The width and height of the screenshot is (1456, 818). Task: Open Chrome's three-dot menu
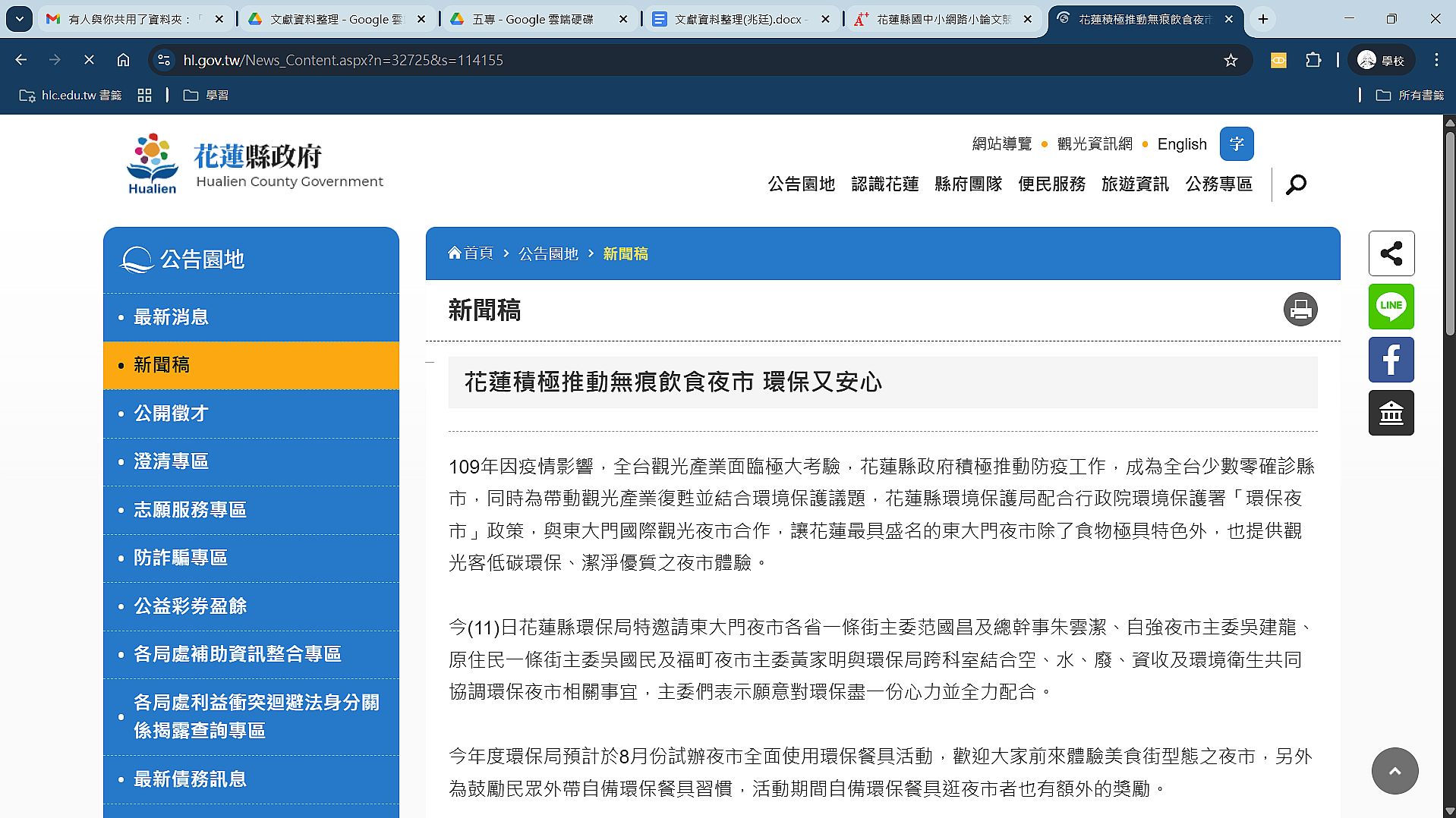(x=1436, y=60)
